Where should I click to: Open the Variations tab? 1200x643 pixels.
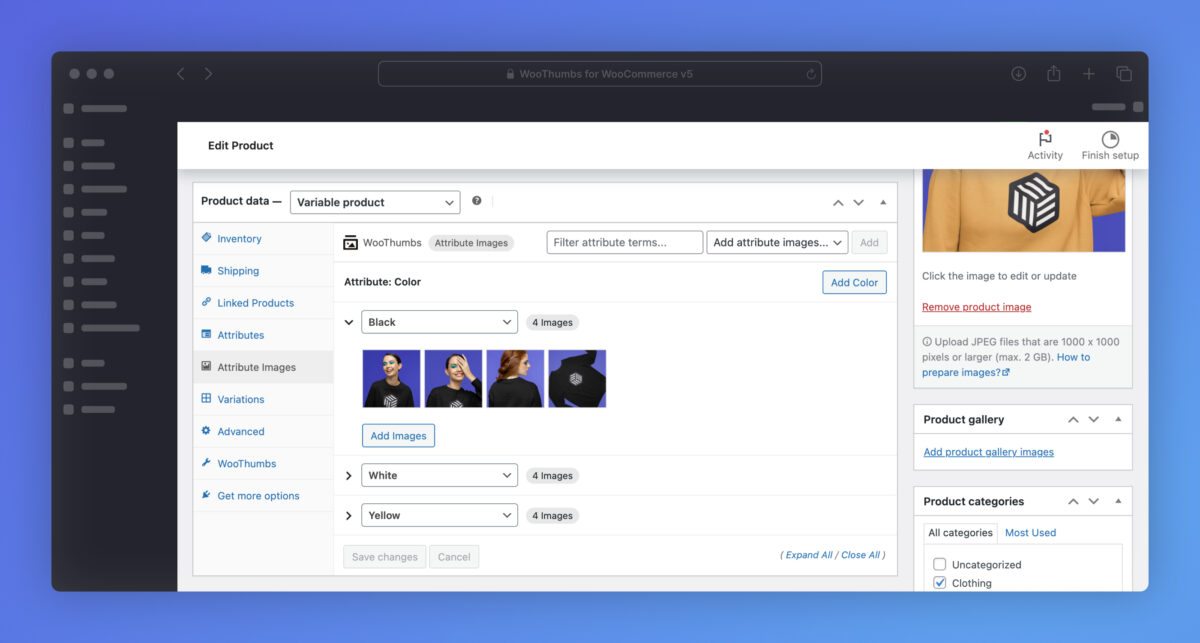pyautogui.click(x=240, y=399)
